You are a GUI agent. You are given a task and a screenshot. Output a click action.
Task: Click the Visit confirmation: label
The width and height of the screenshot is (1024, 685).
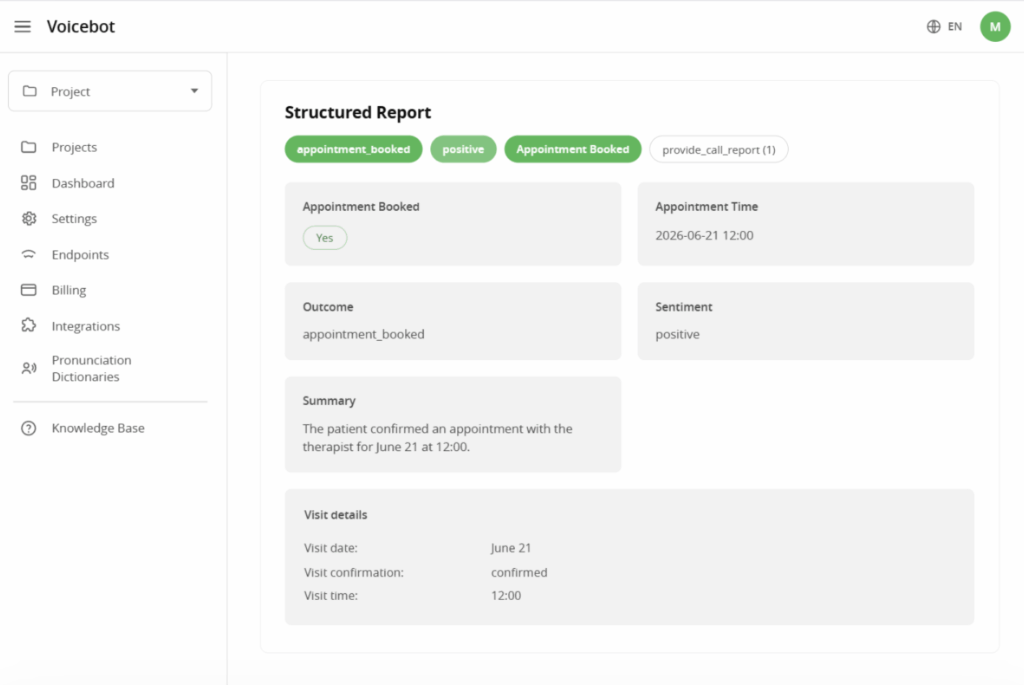(x=353, y=572)
